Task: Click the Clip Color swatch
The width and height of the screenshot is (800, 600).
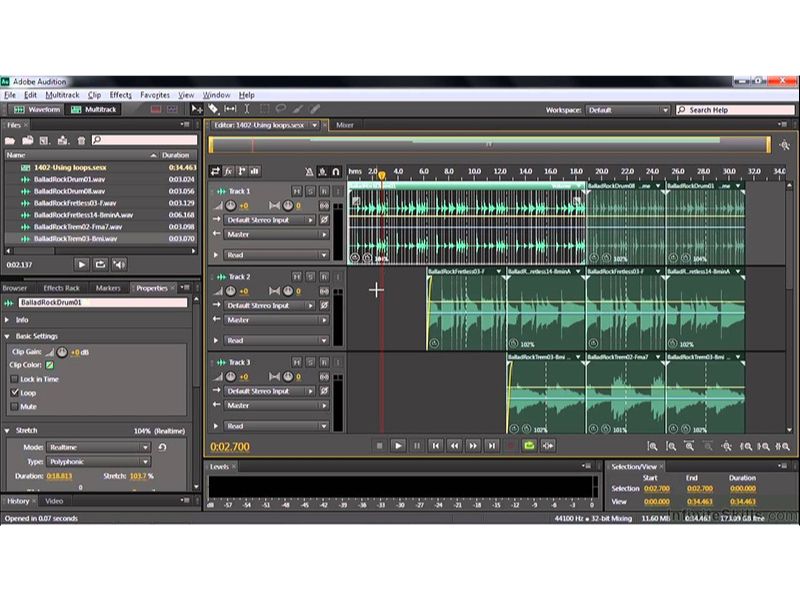Action: tap(50, 365)
